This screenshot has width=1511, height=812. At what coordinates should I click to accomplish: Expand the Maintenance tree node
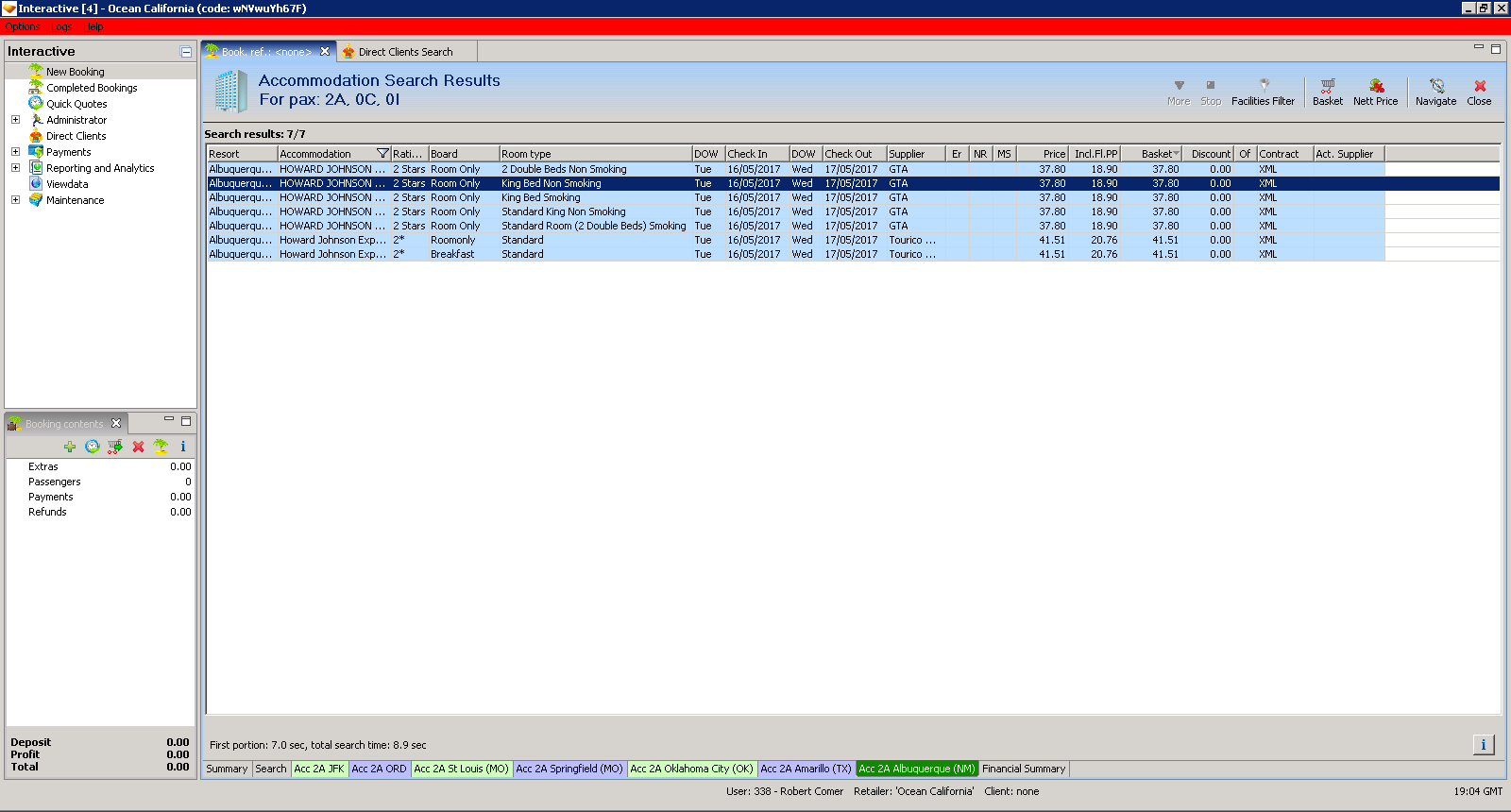(15, 200)
